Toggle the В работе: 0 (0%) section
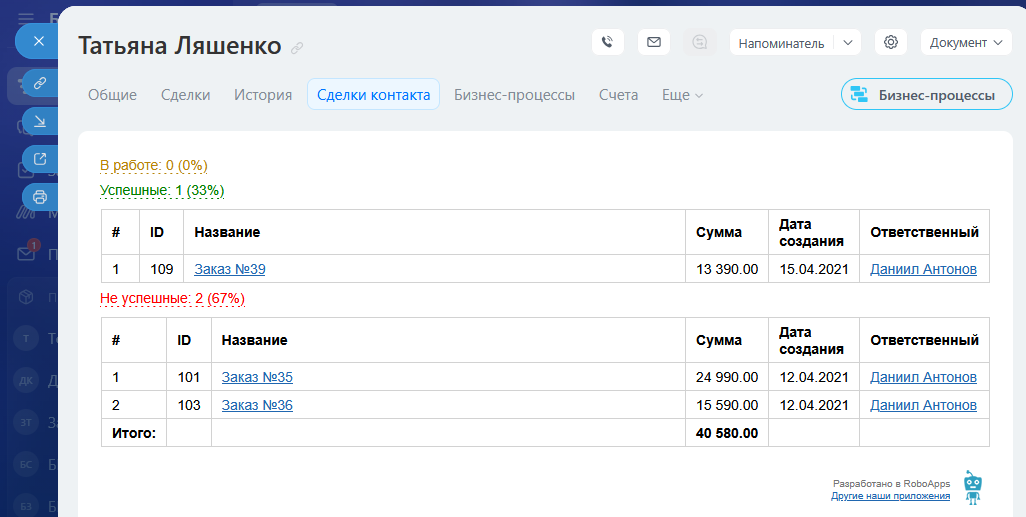The image size is (1026, 517). point(154,166)
